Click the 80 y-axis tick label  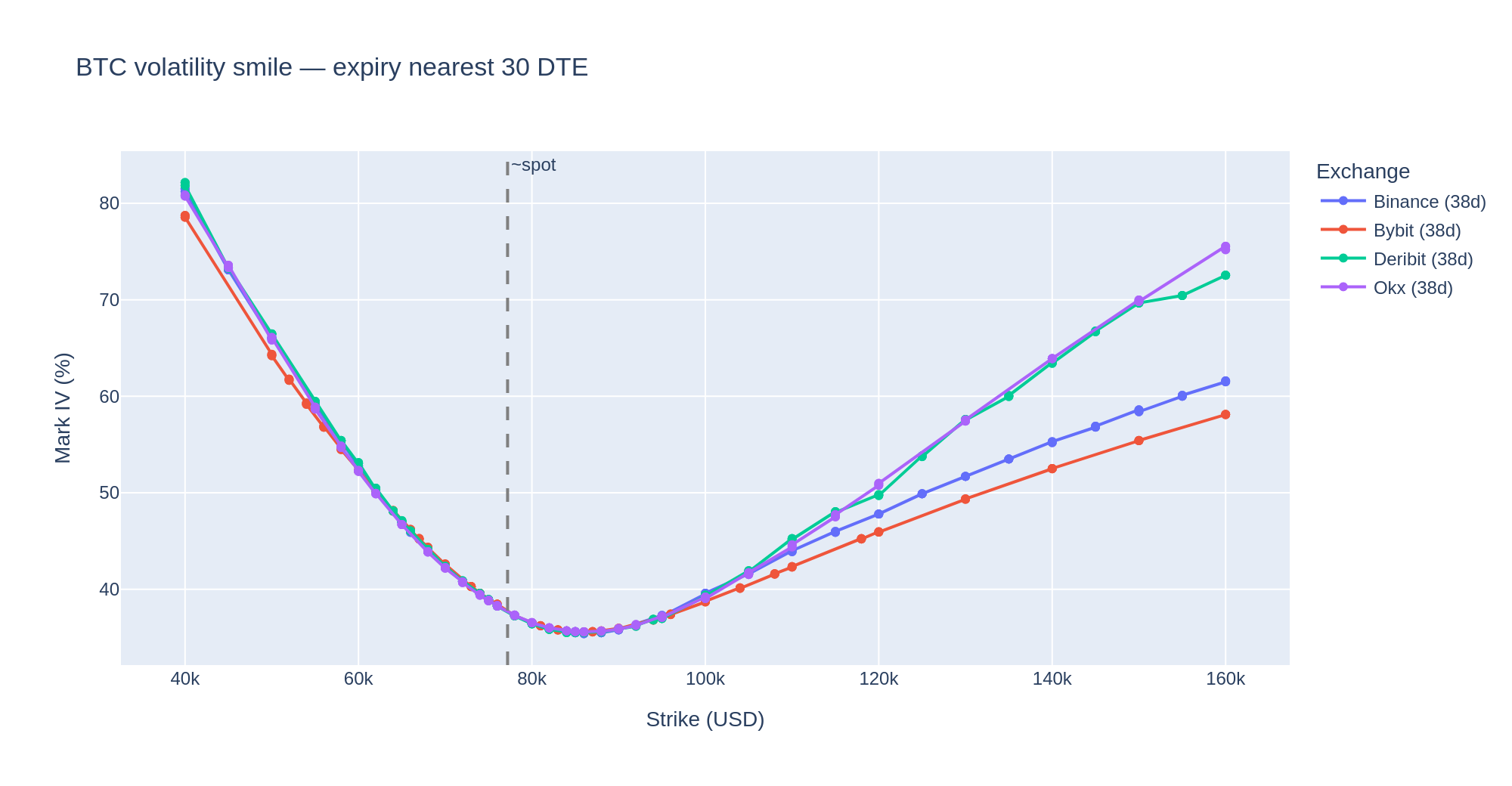click(109, 203)
